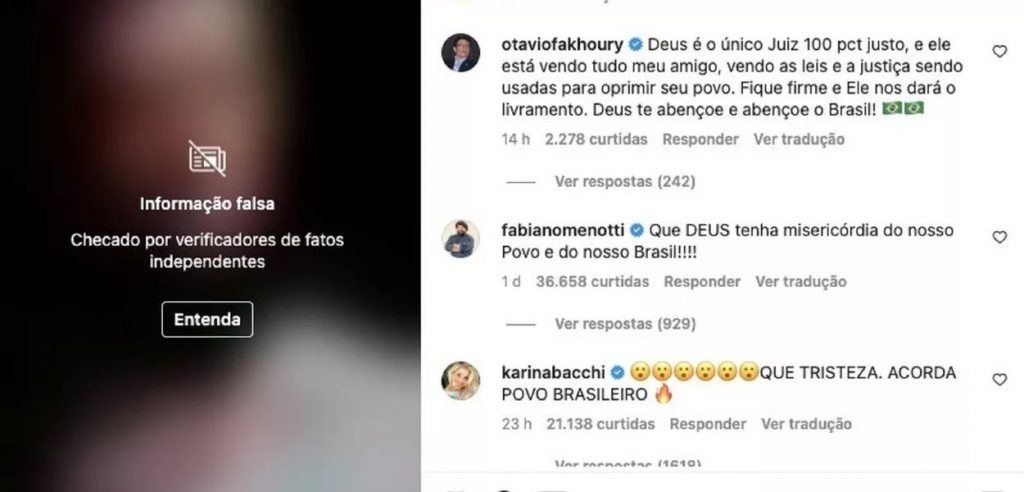Like karinabacchi's comment with heart icon

(x=999, y=380)
